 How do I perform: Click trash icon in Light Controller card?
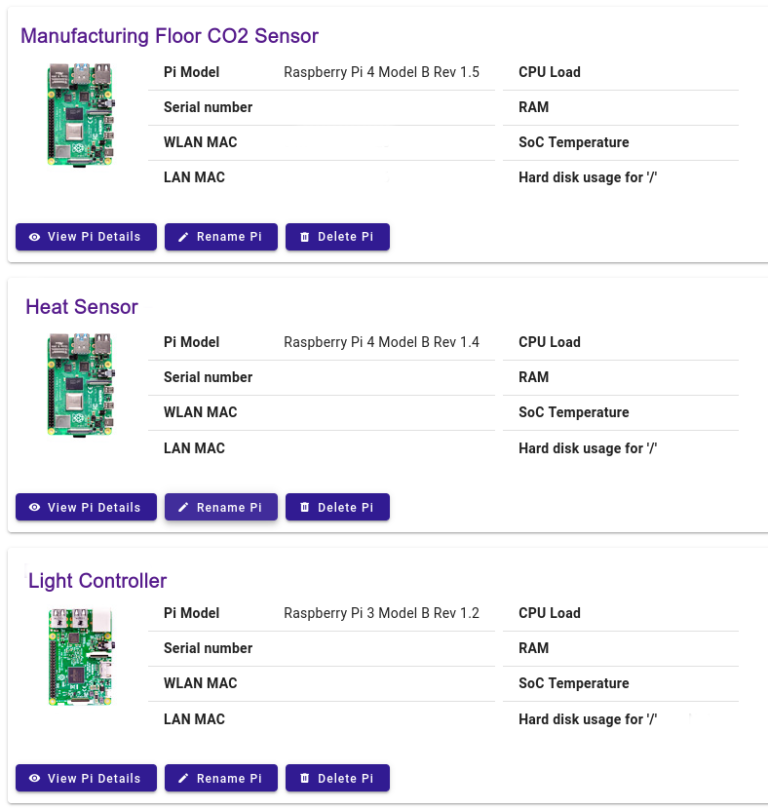[x=305, y=778]
